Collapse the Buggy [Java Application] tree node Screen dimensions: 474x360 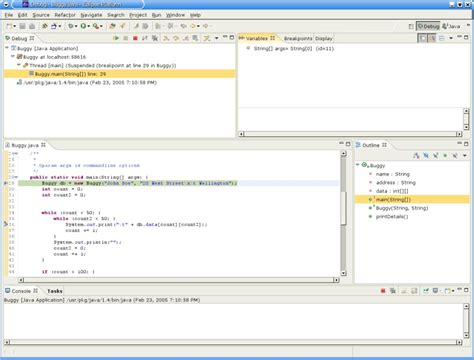pos(7,48)
